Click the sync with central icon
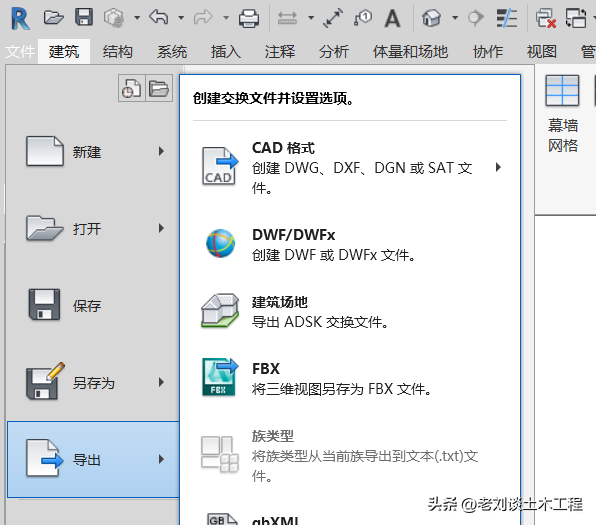Screen dimensions: 596x525 point(114,18)
